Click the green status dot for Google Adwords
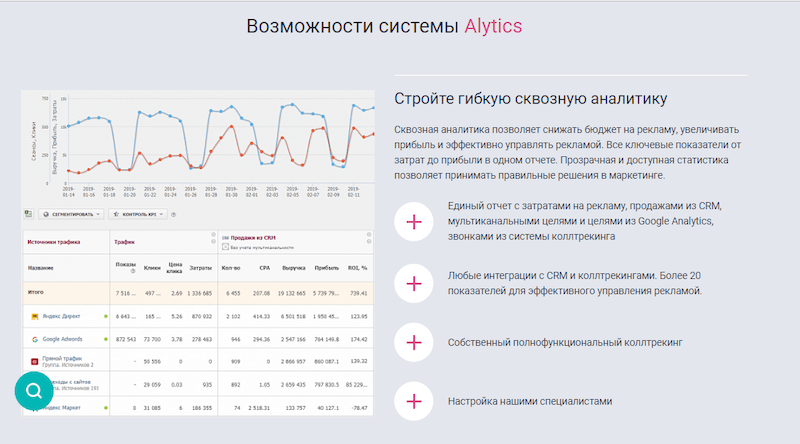 [106, 339]
